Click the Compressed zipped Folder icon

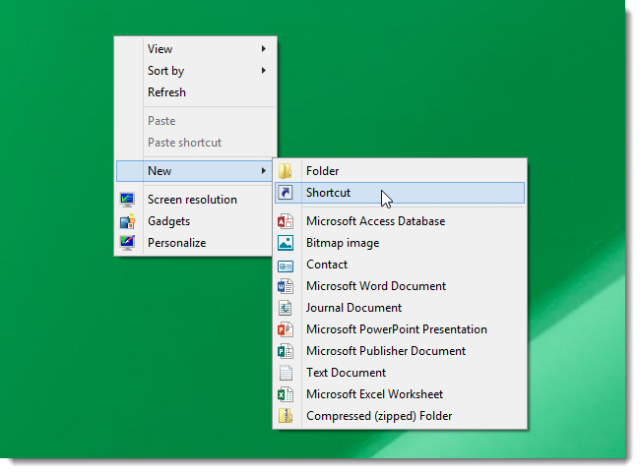click(x=286, y=416)
